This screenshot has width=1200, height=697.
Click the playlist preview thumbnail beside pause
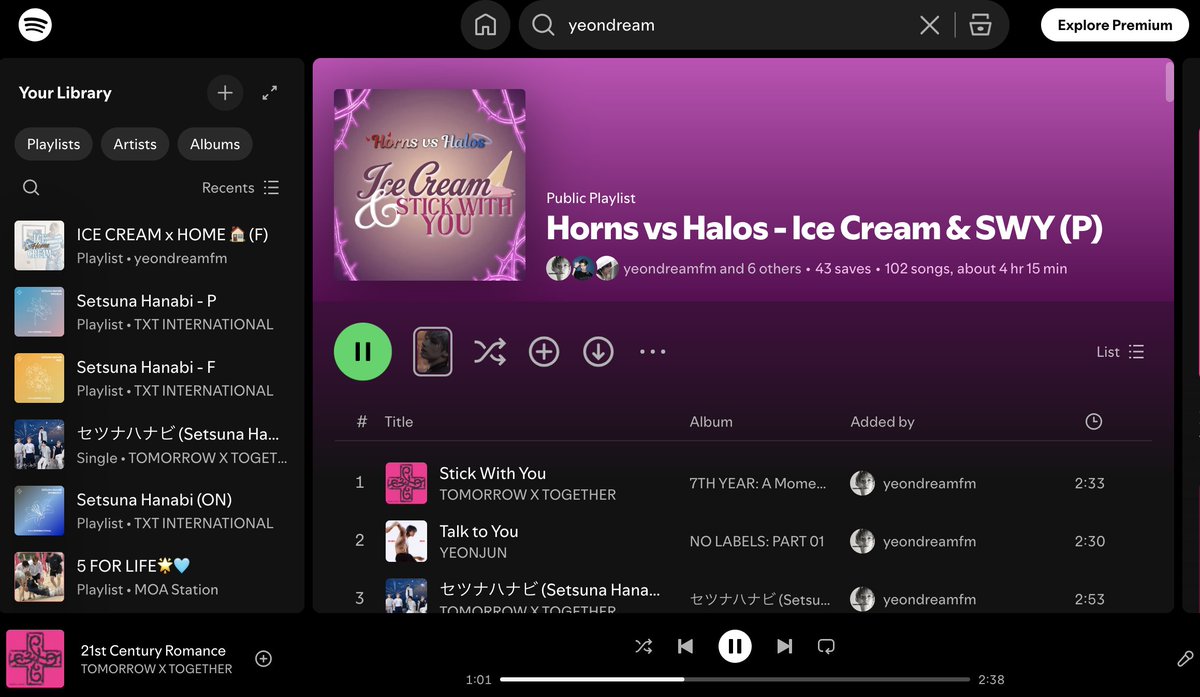coord(433,352)
